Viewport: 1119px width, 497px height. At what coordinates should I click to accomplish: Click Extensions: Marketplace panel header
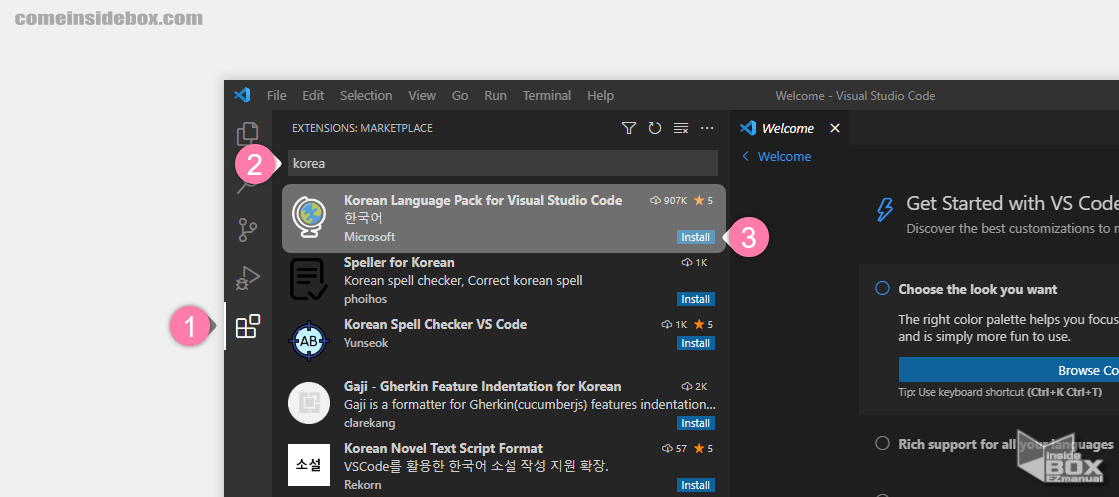[x=363, y=129]
